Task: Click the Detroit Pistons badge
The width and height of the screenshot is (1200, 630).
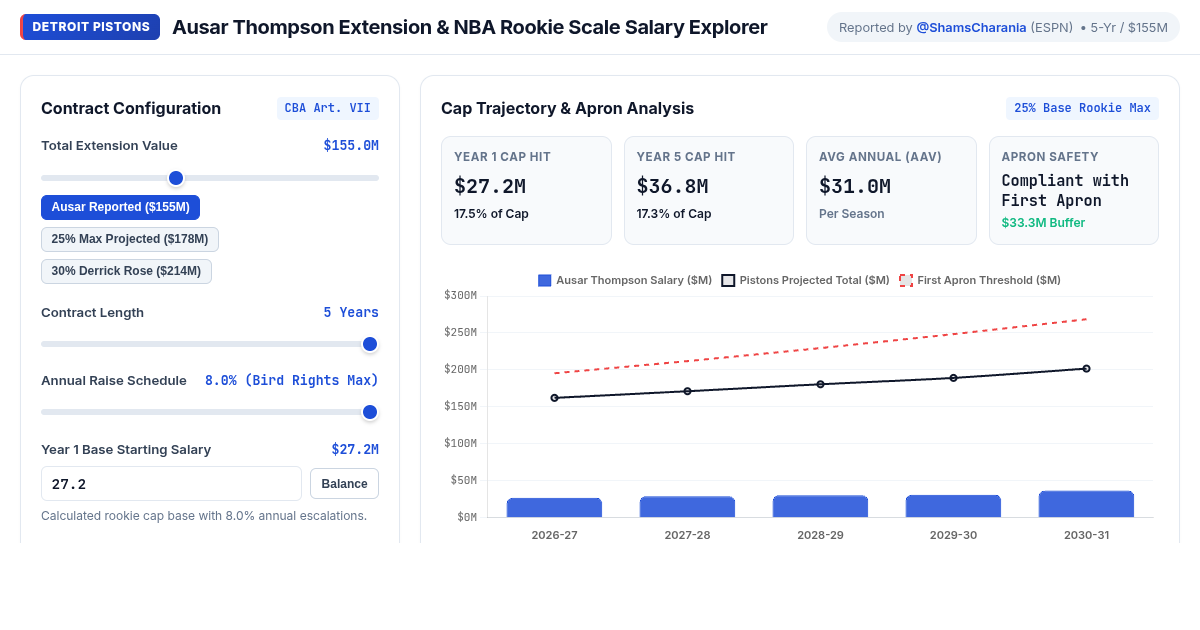Action: click(90, 27)
